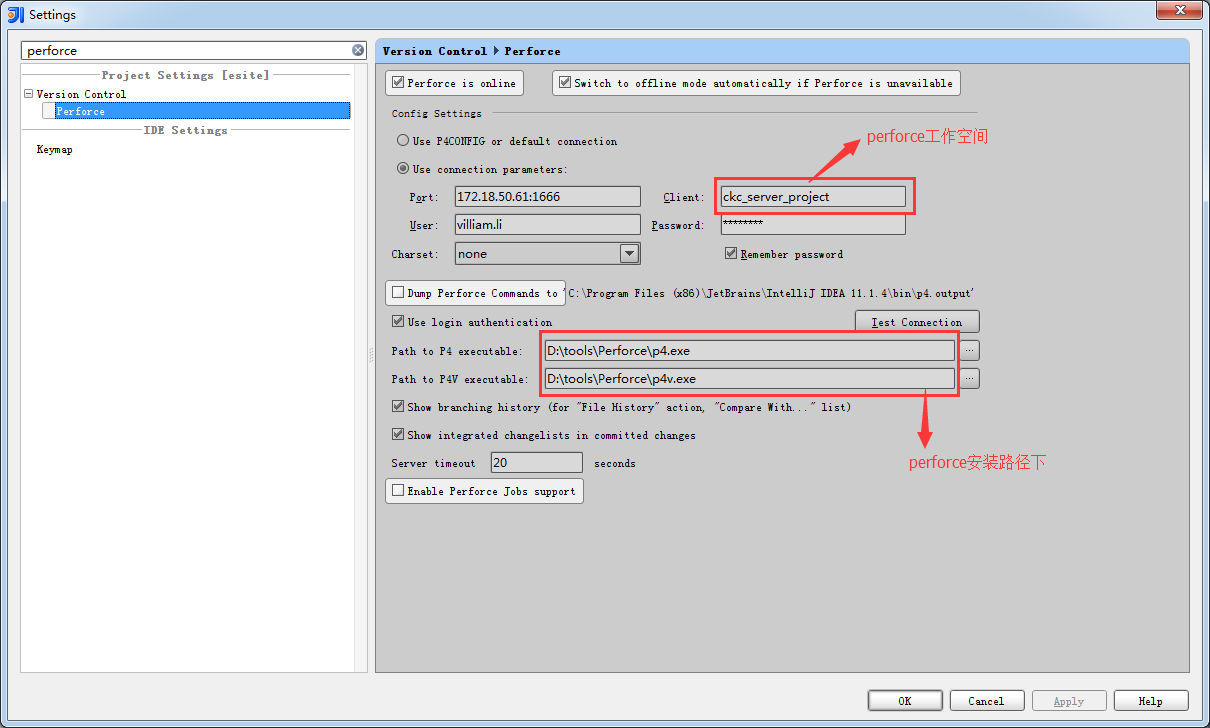Toggle Switch to offline mode automatically checkbox
The height and width of the screenshot is (728, 1210).
[x=565, y=83]
